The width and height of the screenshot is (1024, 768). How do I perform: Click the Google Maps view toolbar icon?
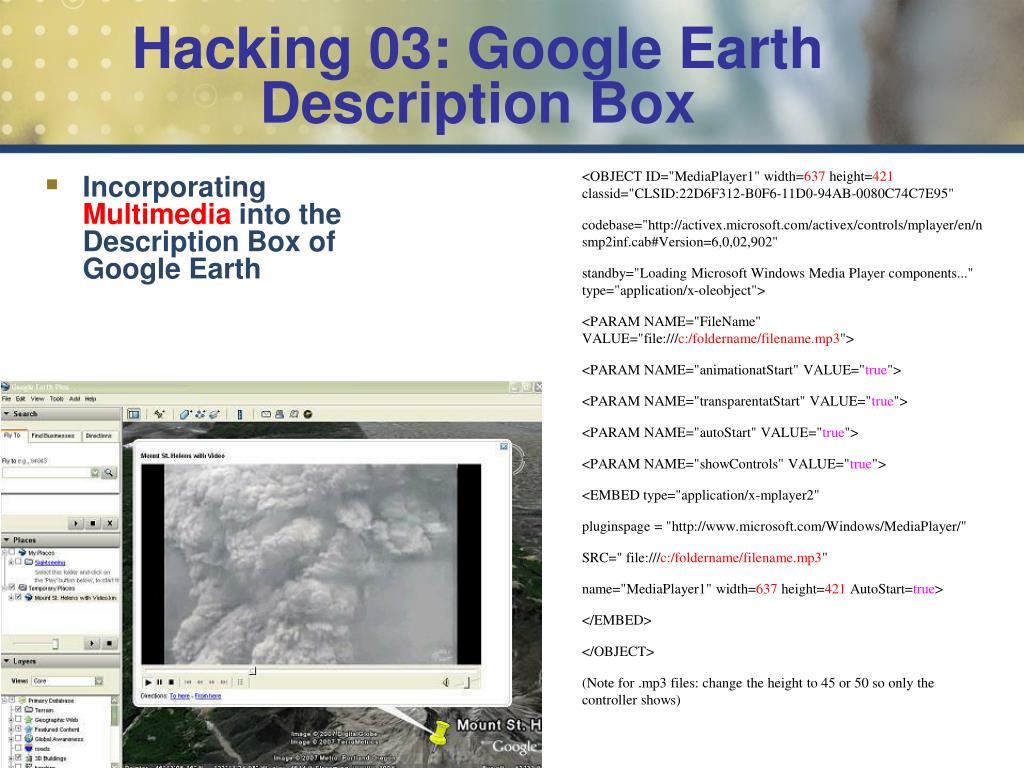pos(294,414)
